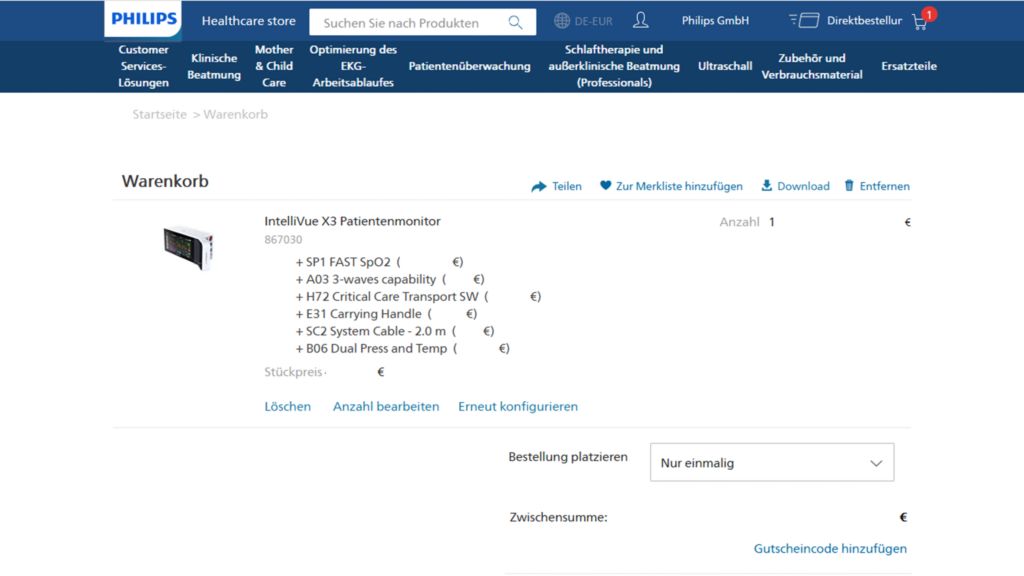Open Patientenüberwachung menu
1024x576 pixels.
pos(470,66)
